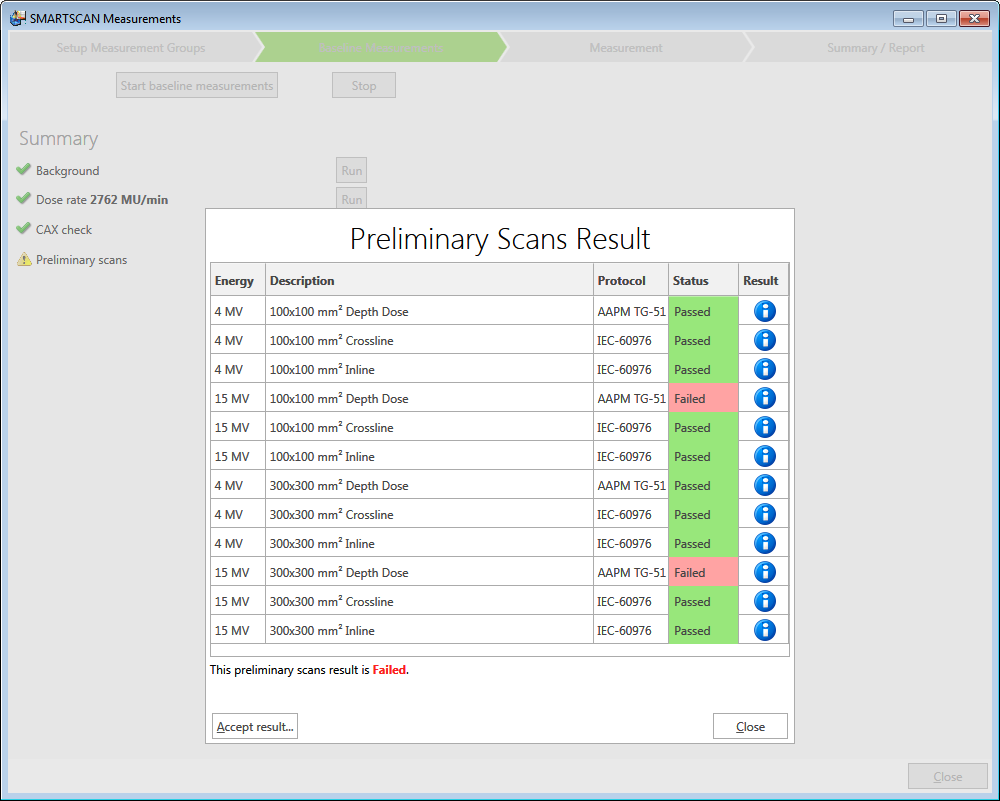Viewport: 1000px width, 801px height.
Task: Click warning icon beside Preliminary scans
Action: pos(22,259)
